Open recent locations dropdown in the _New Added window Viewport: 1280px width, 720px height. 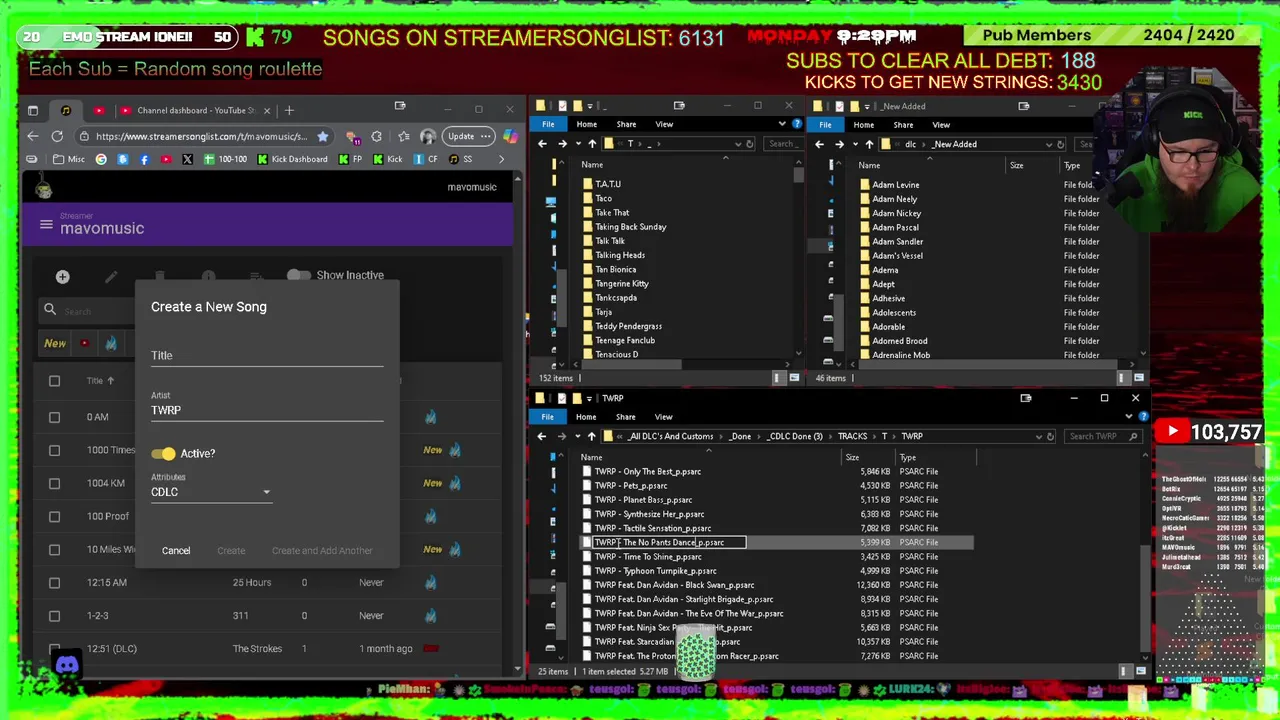tap(855, 144)
